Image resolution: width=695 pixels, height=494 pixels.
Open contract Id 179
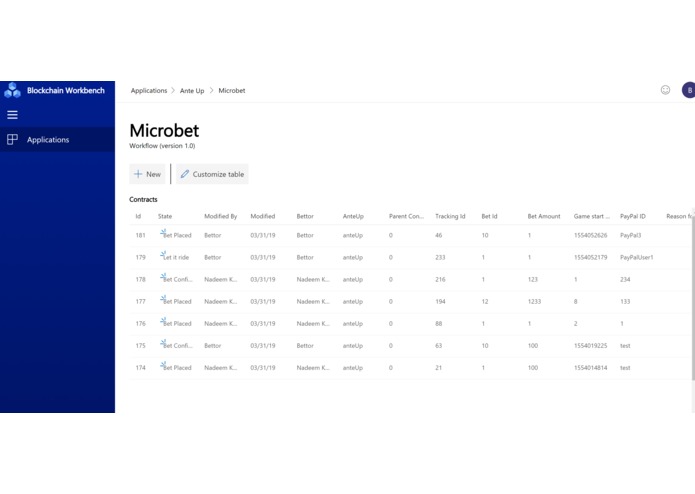point(141,257)
